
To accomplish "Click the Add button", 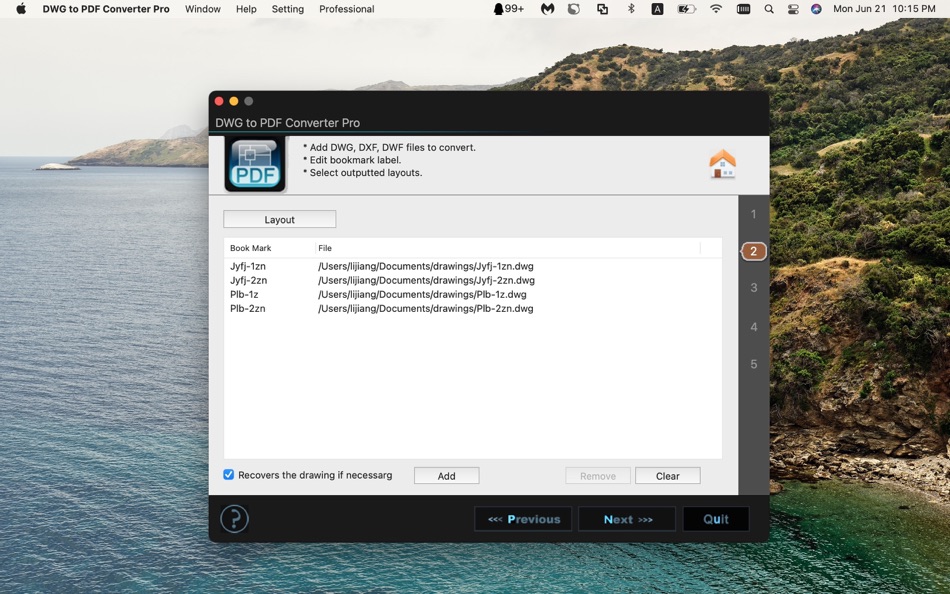I will pos(447,476).
